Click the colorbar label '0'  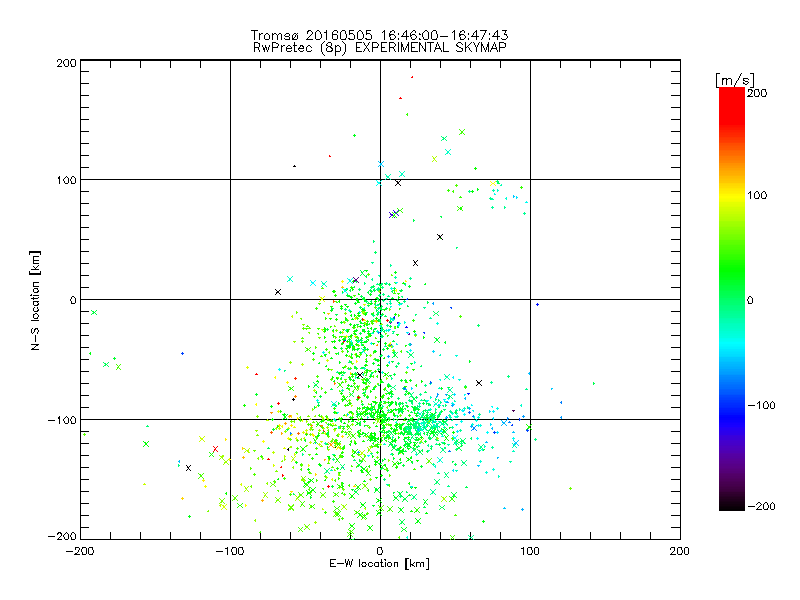coord(750,300)
